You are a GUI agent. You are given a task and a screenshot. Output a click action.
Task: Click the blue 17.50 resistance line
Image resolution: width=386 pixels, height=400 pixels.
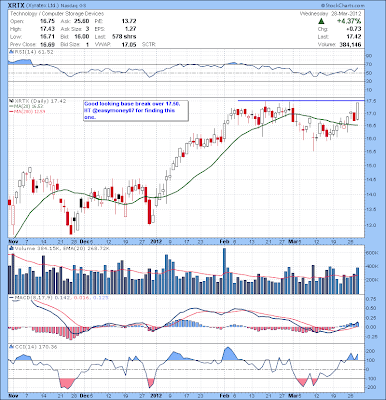(301, 100)
